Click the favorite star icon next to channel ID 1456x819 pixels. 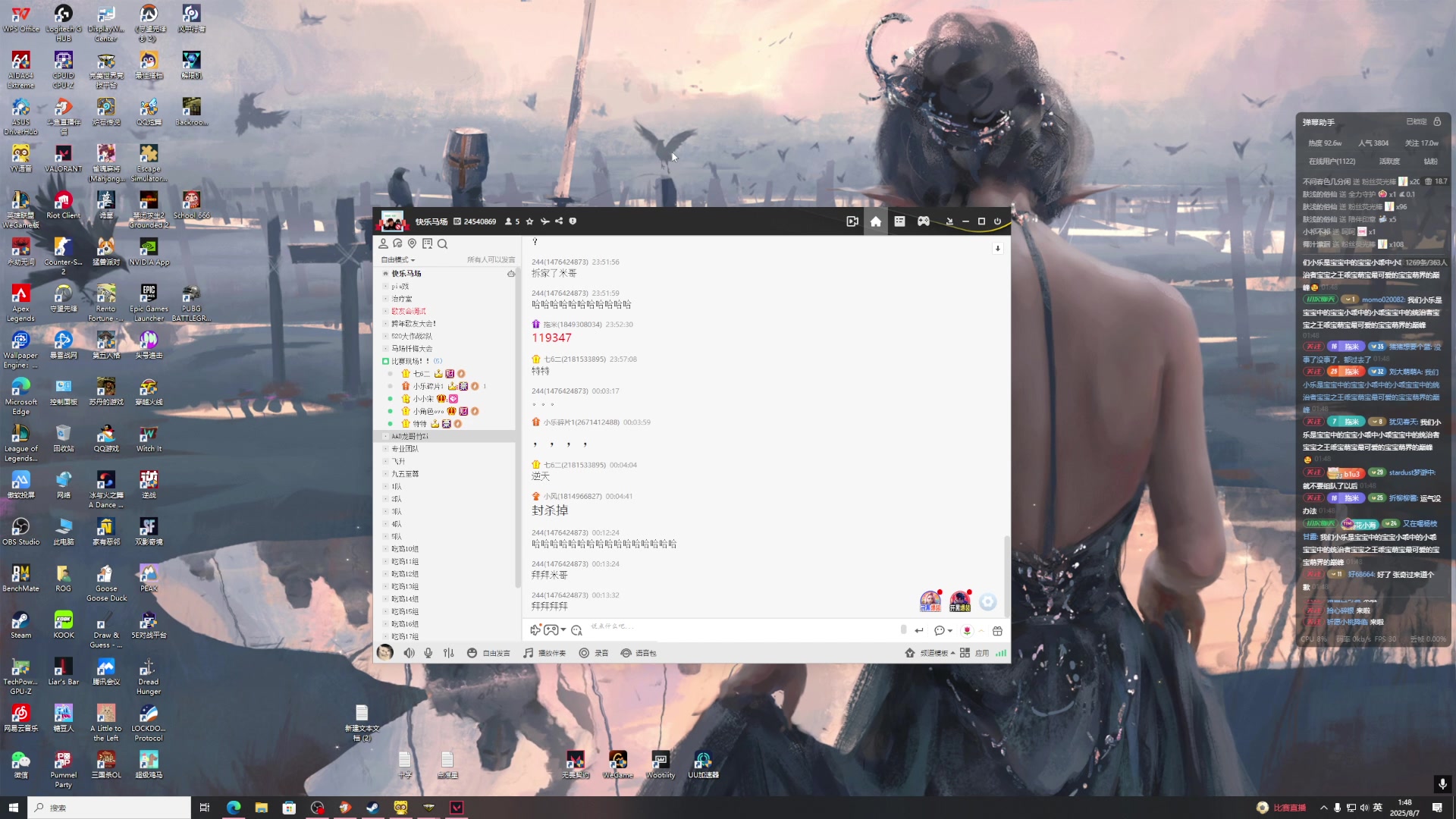[x=529, y=221]
